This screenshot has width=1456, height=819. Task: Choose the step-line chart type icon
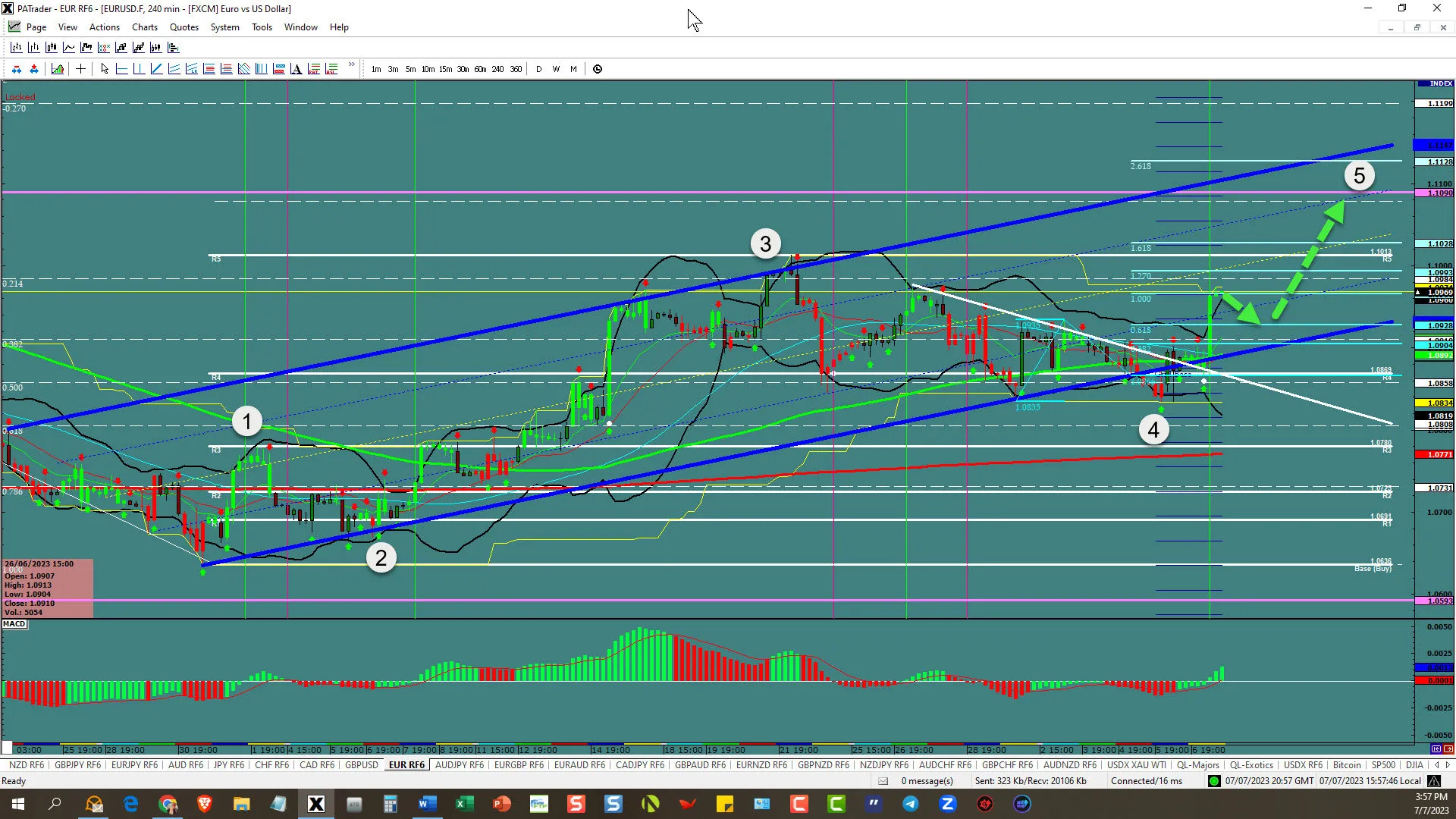pos(86,48)
